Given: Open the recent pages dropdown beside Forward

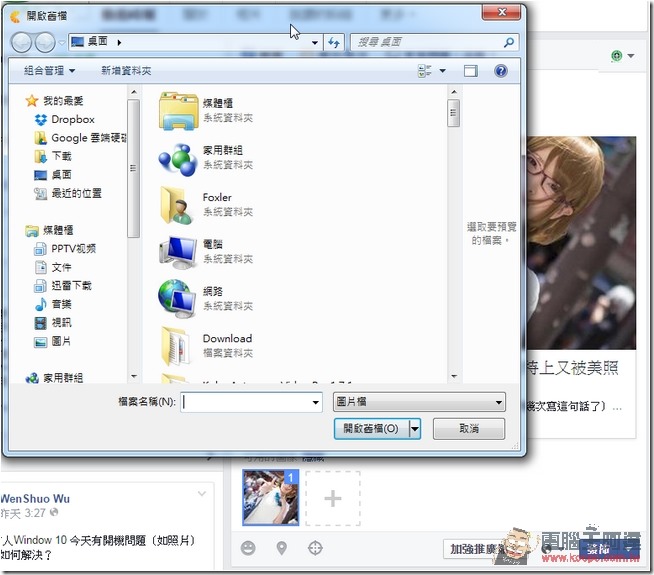Looking at the screenshot, I should coord(61,43).
